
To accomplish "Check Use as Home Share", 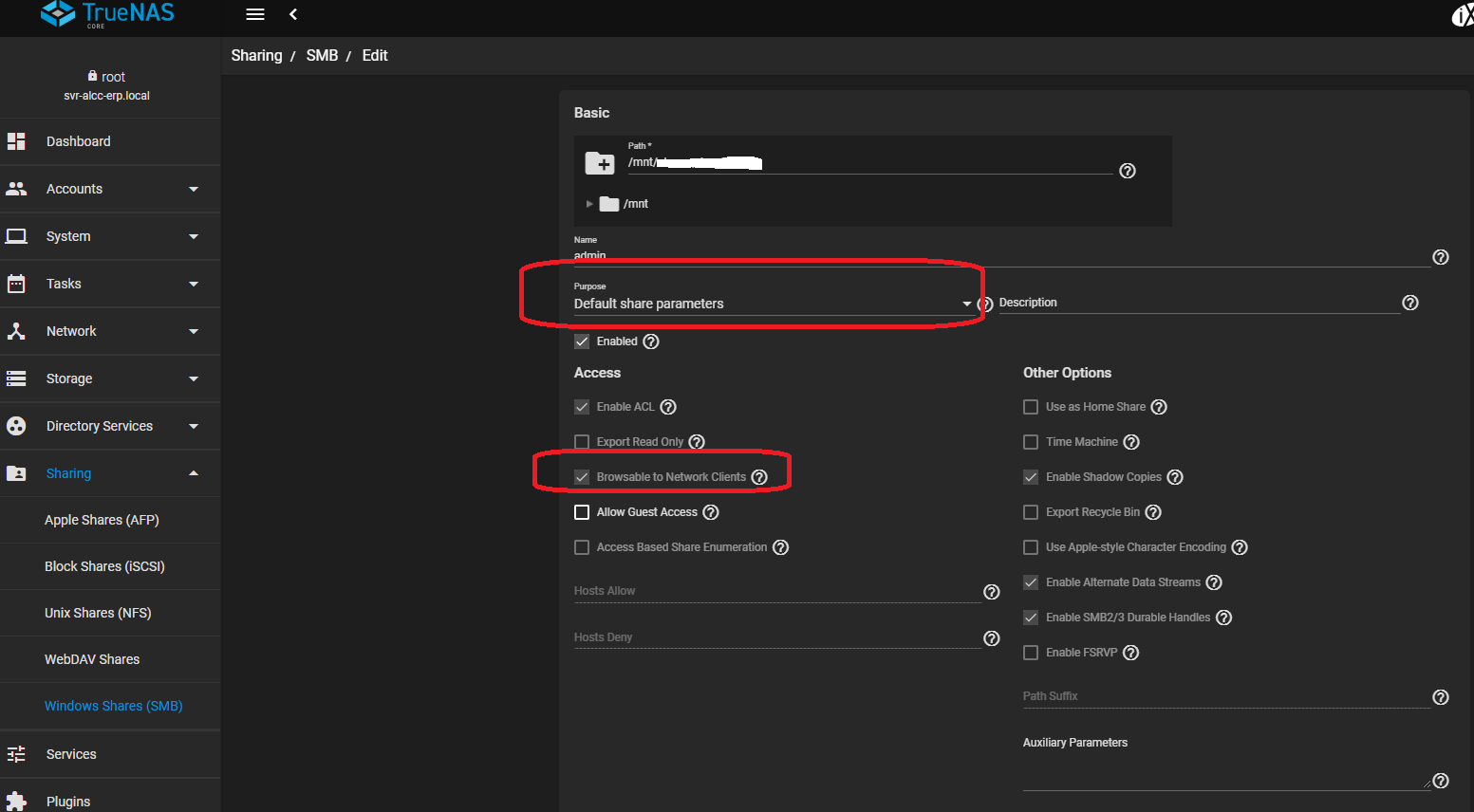I will click(1031, 407).
